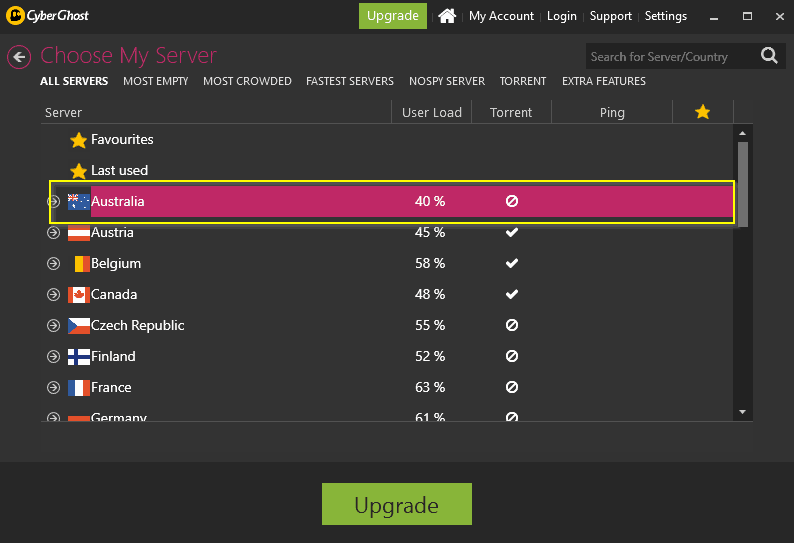The image size is (794, 543).
Task: Click Finland's torrent-blocked icon
Action: pos(512,357)
